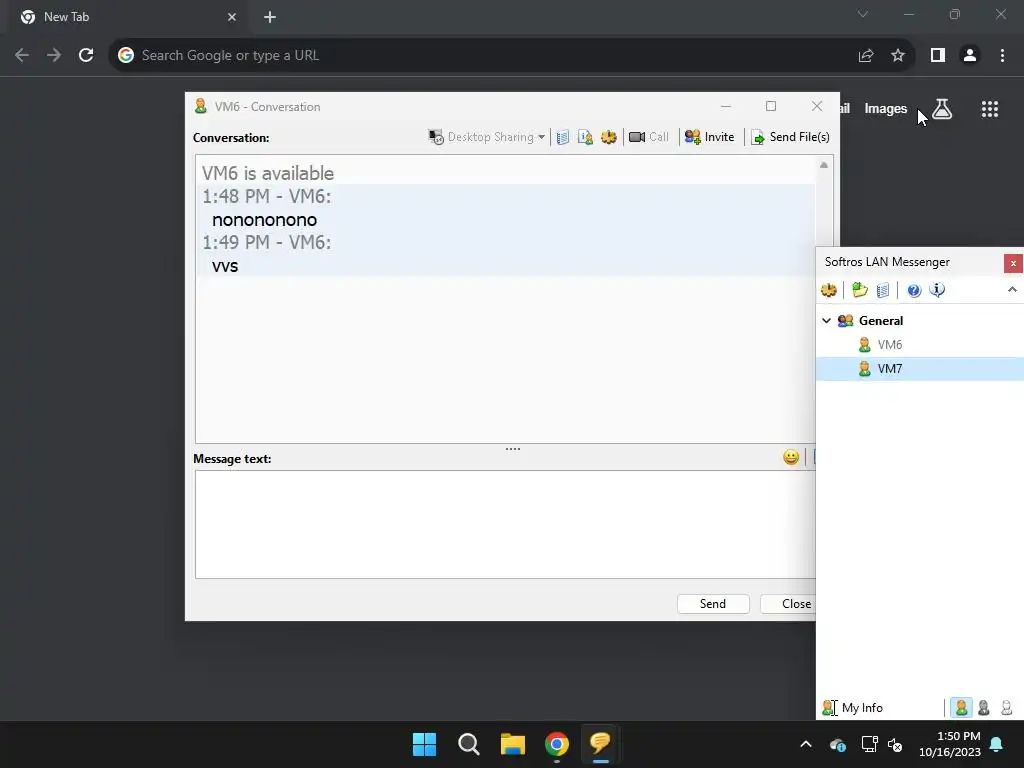Open notification bell in taskbar
This screenshot has width=1024, height=768.
997,744
